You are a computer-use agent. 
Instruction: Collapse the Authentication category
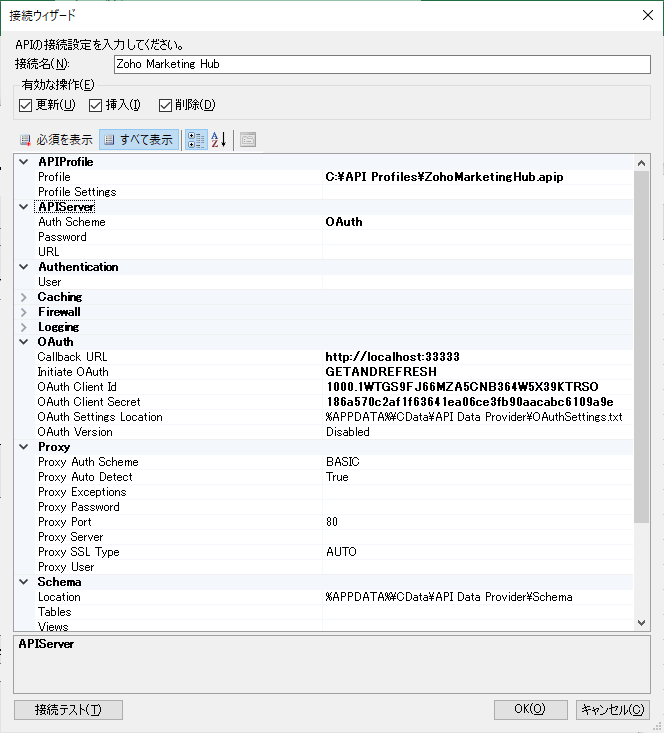pyautogui.click(x=24, y=267)
